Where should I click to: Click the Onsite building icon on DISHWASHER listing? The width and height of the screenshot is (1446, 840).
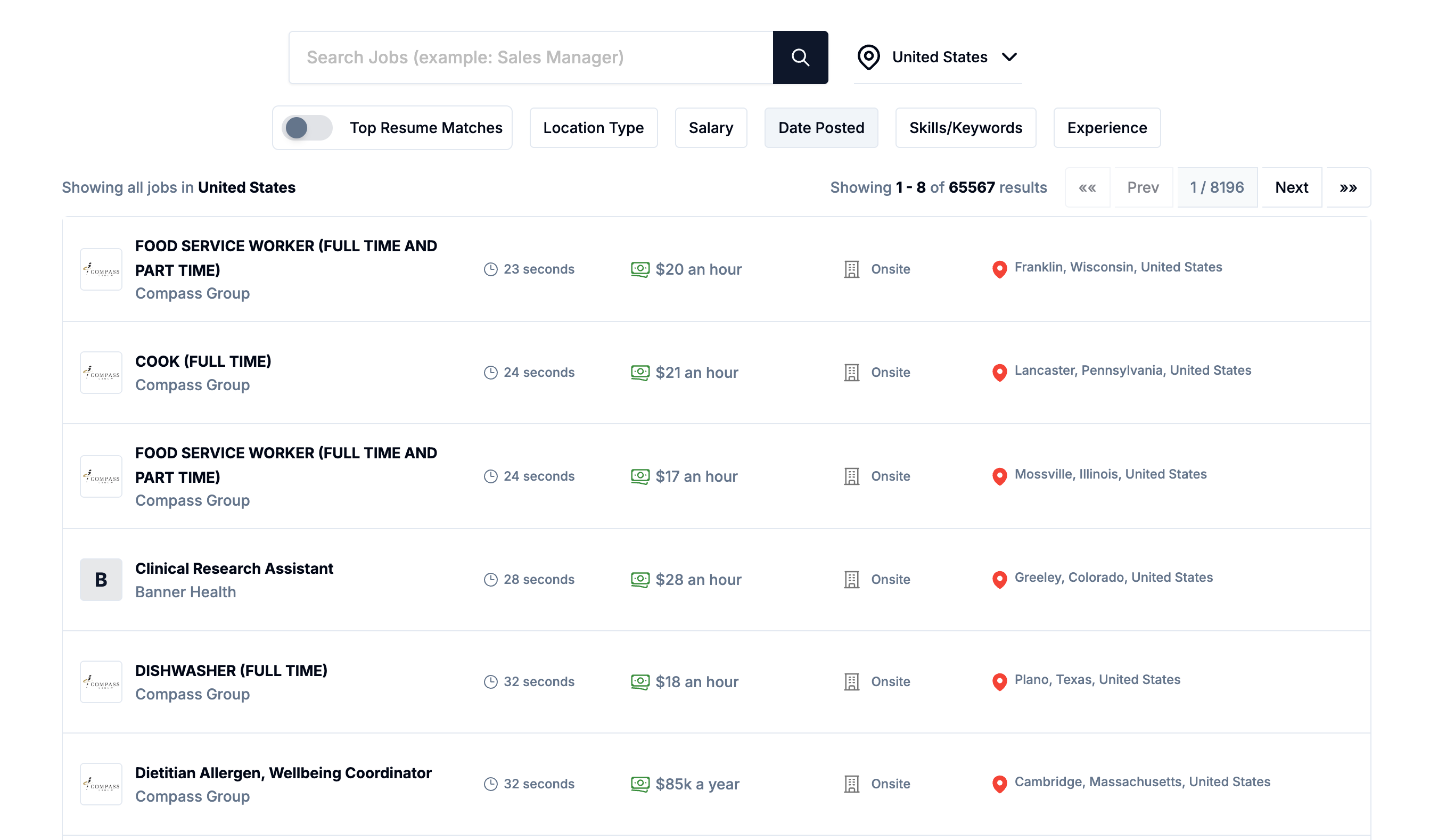(x=851, y=682)
